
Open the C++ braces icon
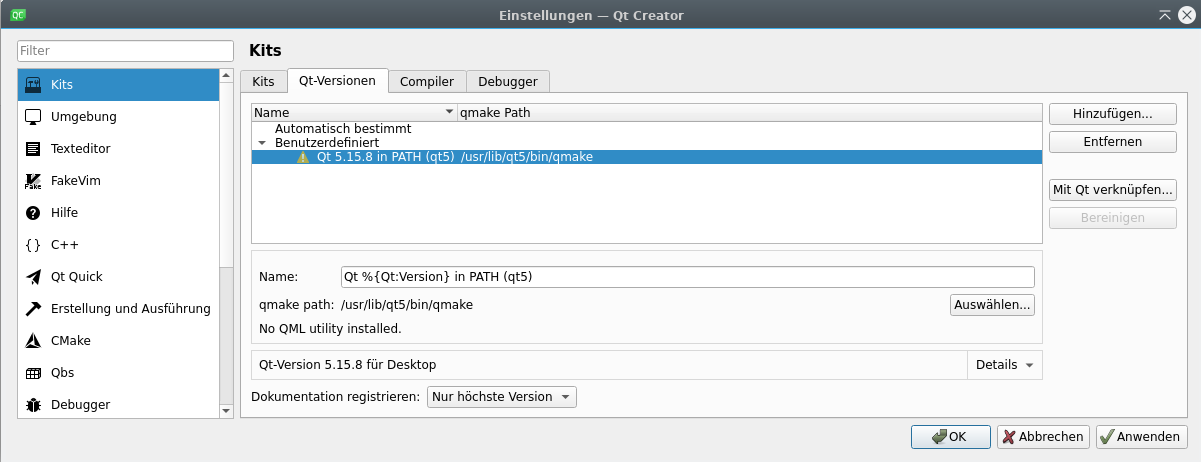click(33, 245)
